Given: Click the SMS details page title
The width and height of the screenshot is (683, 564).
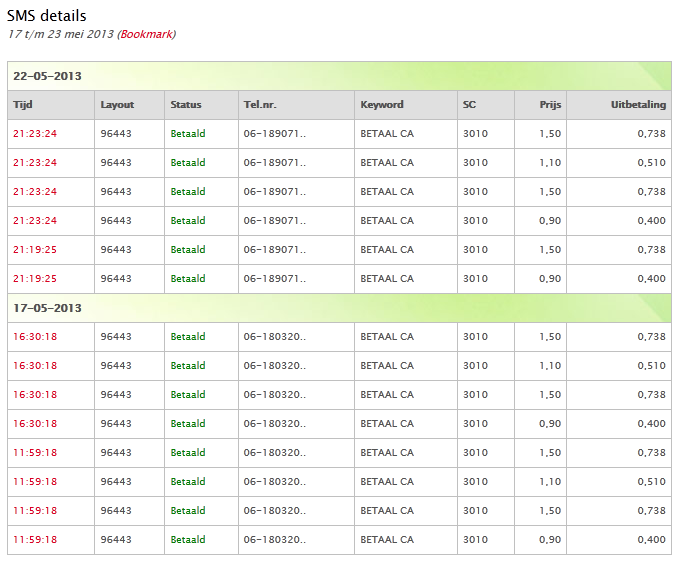Looking at the screenshot, I should 47,16.
